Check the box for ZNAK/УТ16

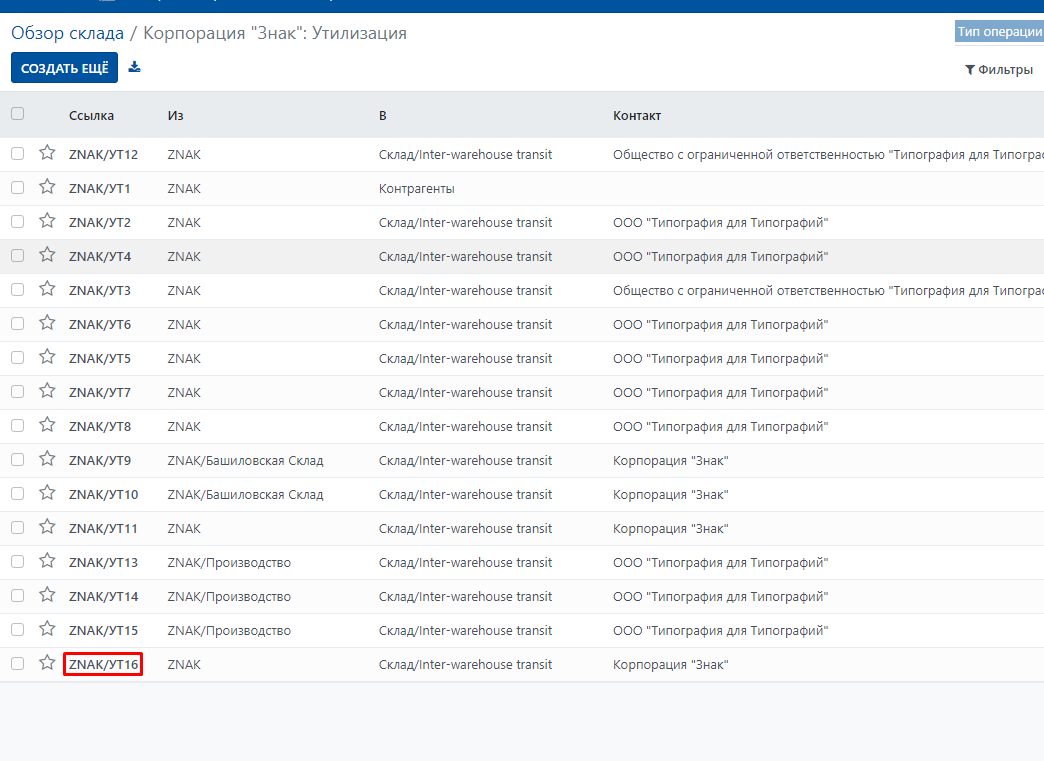(17, 664)
